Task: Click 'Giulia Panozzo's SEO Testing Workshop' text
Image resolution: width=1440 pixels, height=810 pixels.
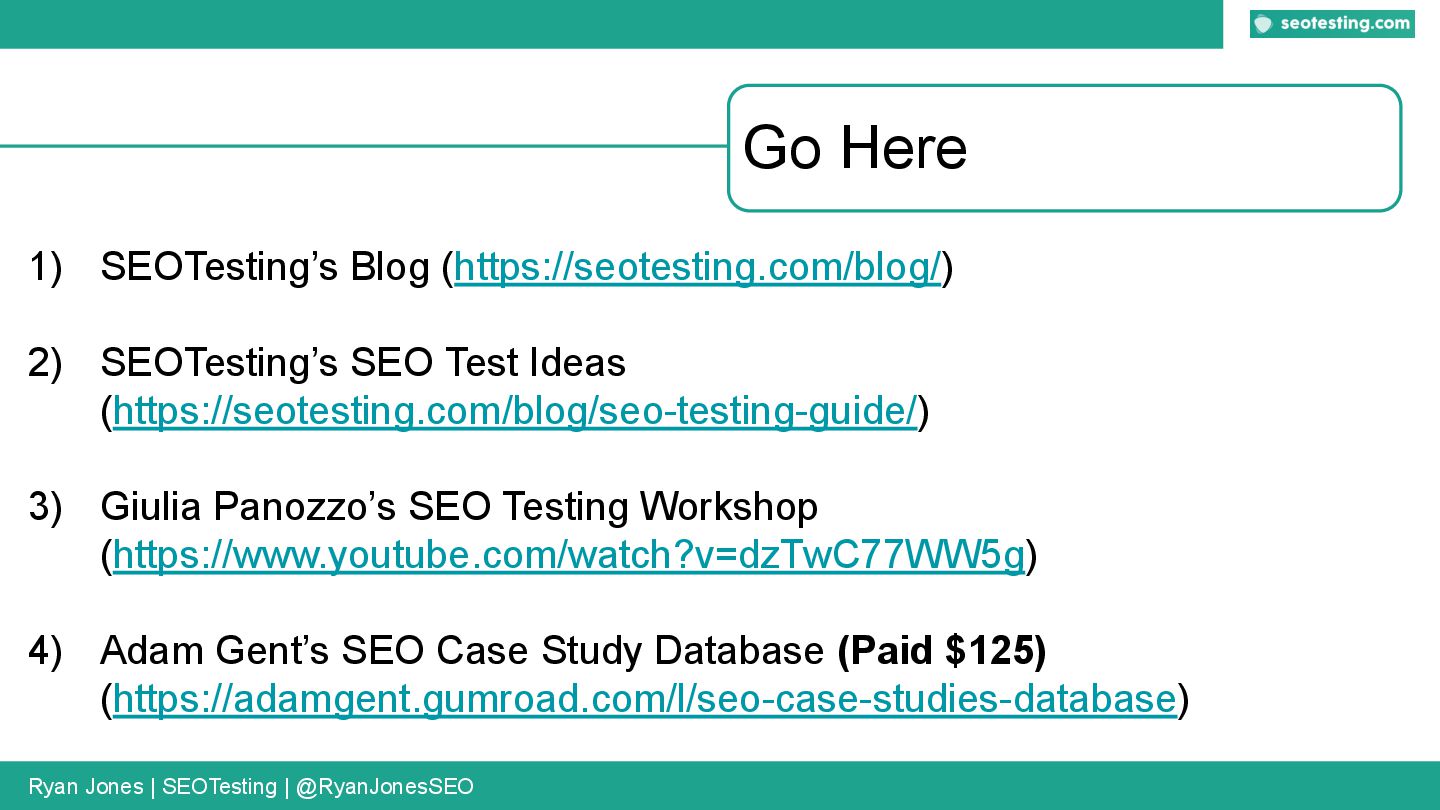Action: (x=458, y=506)
